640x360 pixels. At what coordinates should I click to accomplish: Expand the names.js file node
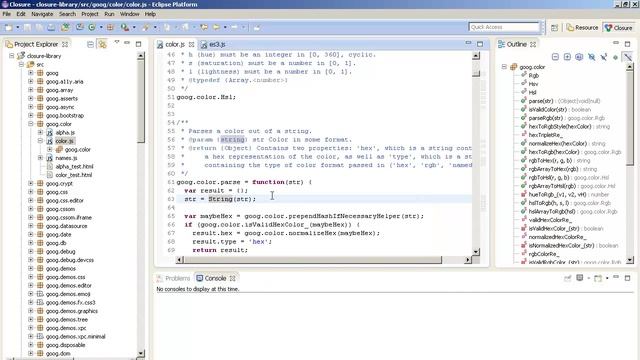(x=40, y=158)
